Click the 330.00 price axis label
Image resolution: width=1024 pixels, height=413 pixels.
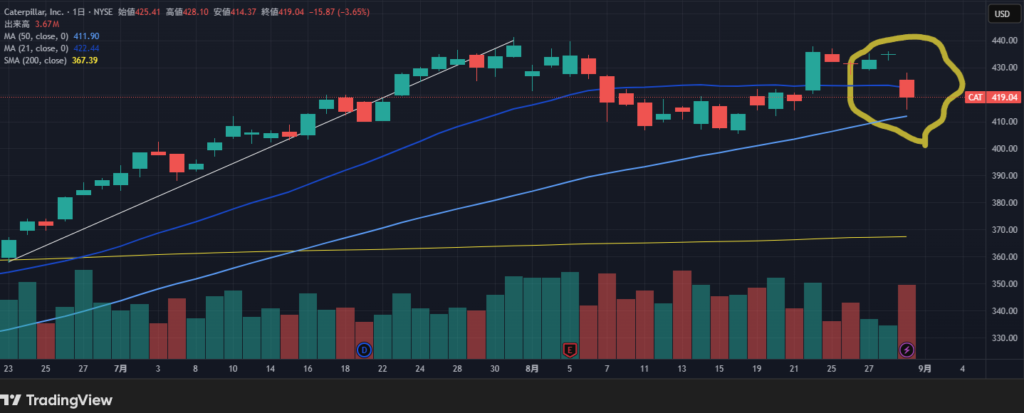pyautogui.click(x=1004, y=338)
